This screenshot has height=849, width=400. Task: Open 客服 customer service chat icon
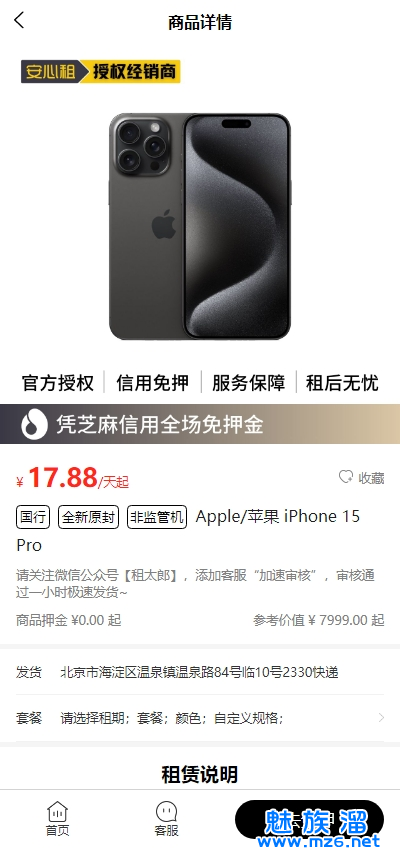click(166, 819)
